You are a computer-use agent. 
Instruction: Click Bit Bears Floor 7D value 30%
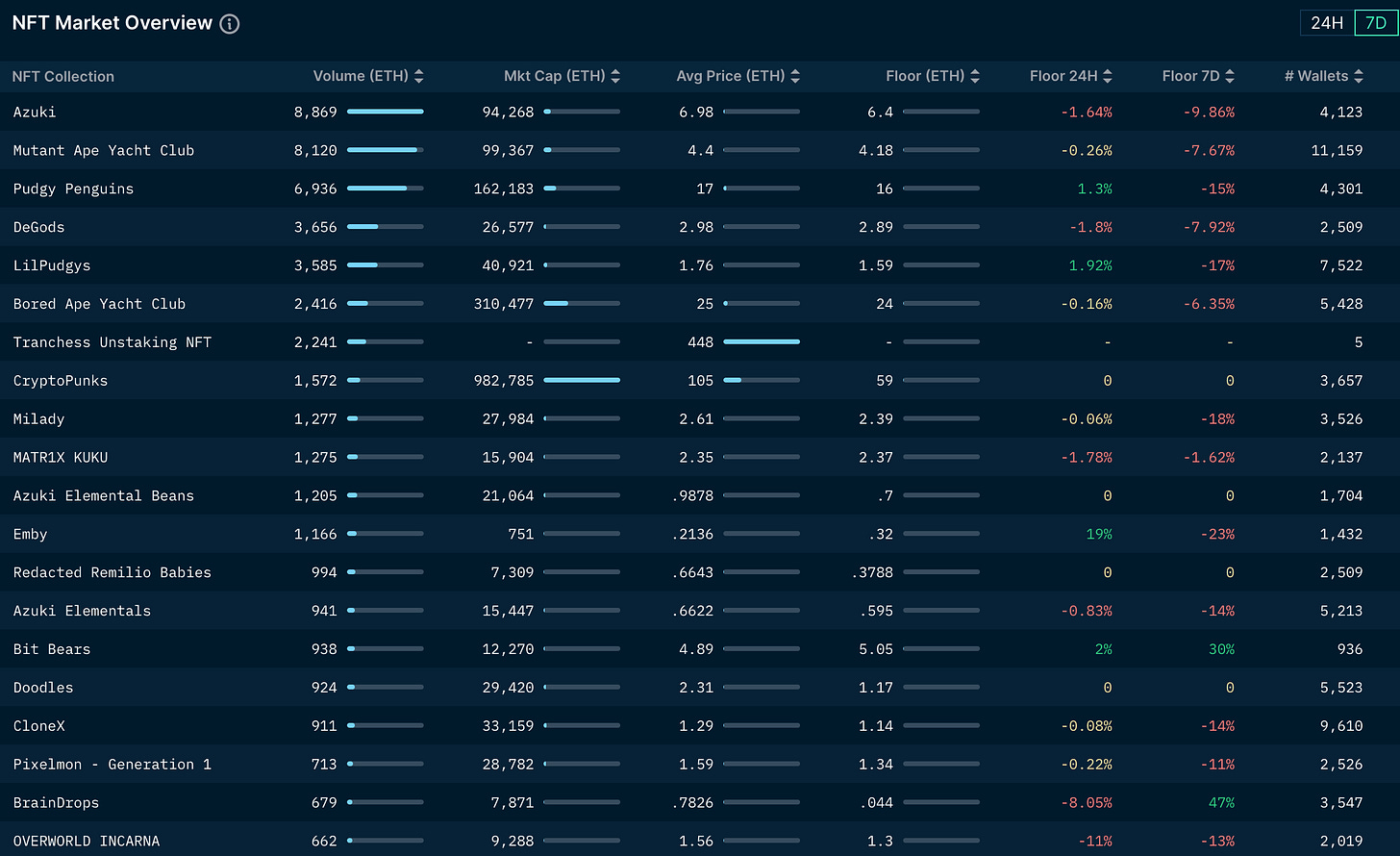click(1221, 649)
